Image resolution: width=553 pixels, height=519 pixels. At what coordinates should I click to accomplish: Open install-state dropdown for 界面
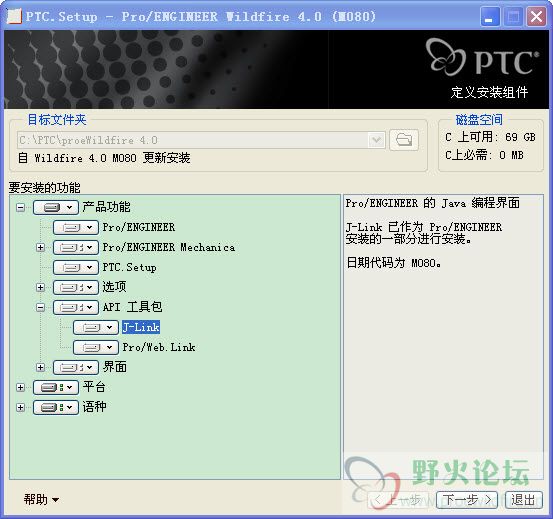point(76,367)
